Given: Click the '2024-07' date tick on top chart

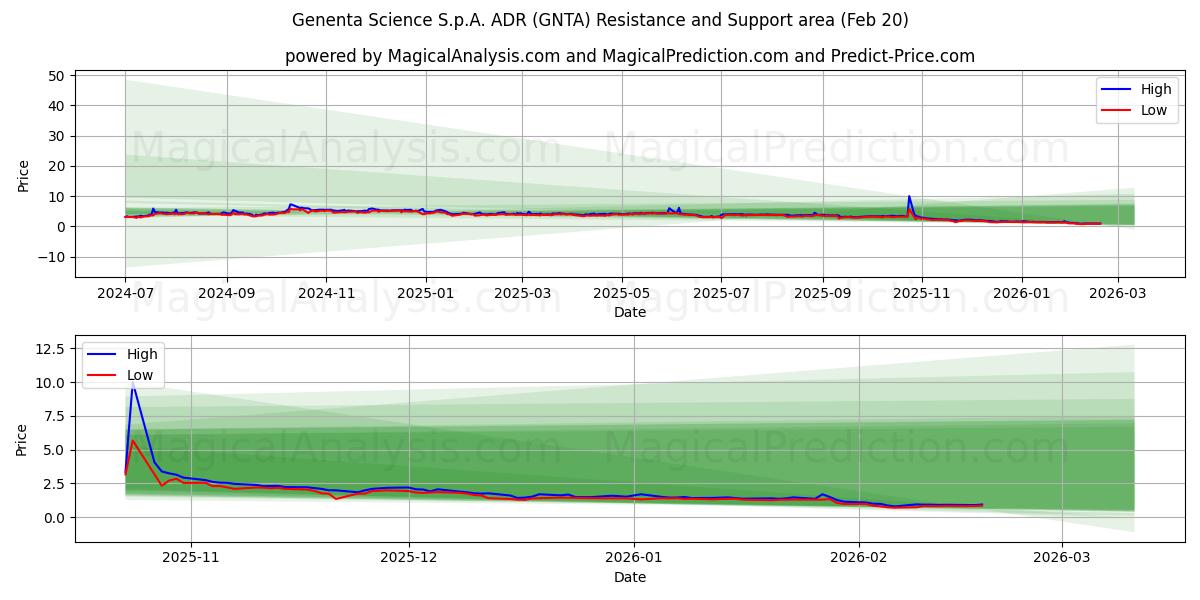Looking at the screenshot, I should click(x=125, y=295).
